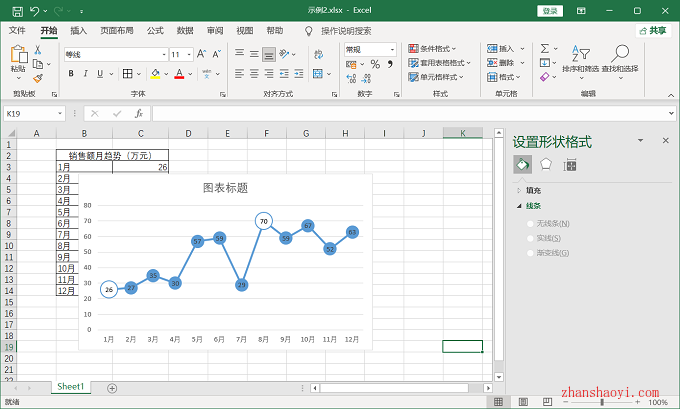Click the Share button
680x409 pixels.
[x=653, y=31]
